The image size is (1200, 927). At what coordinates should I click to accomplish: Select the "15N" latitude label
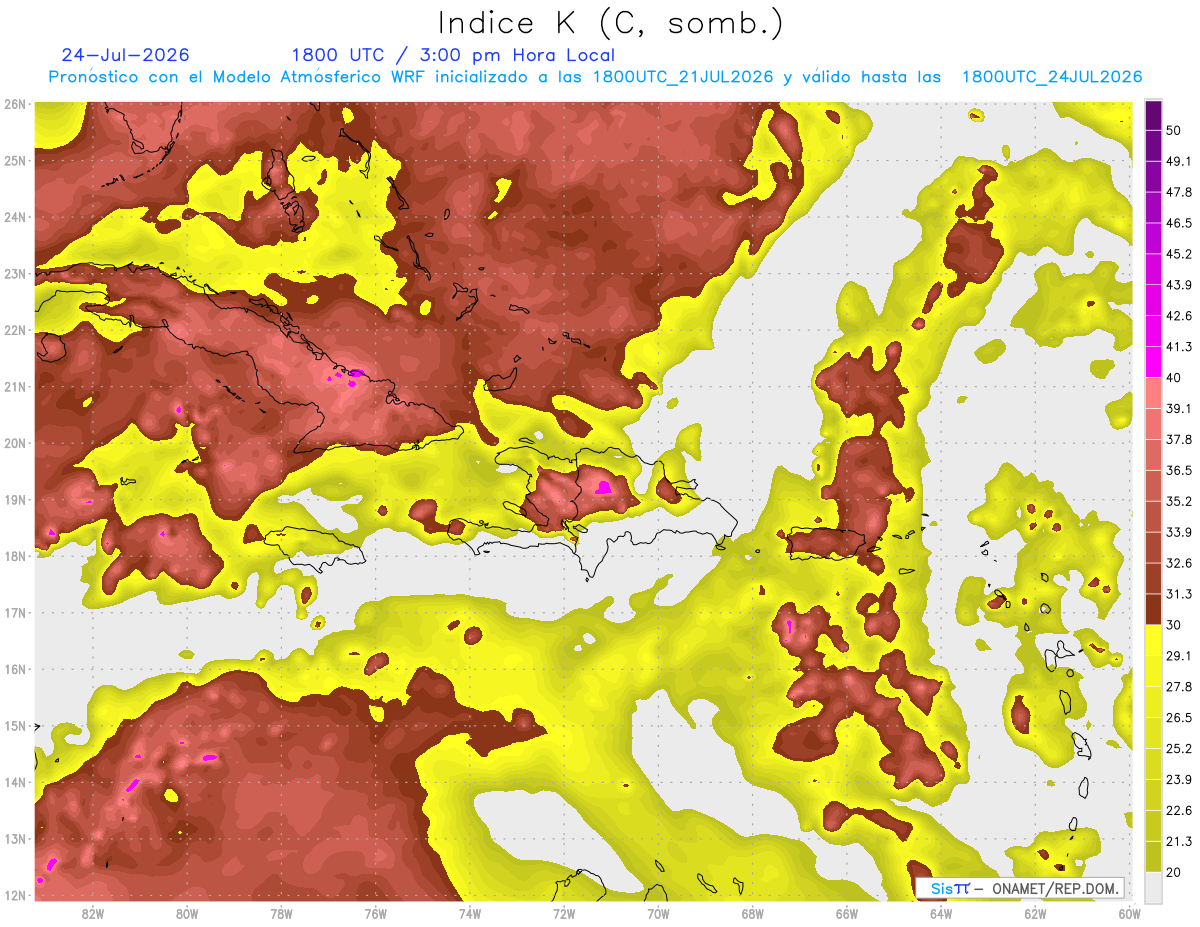(14, 726)
